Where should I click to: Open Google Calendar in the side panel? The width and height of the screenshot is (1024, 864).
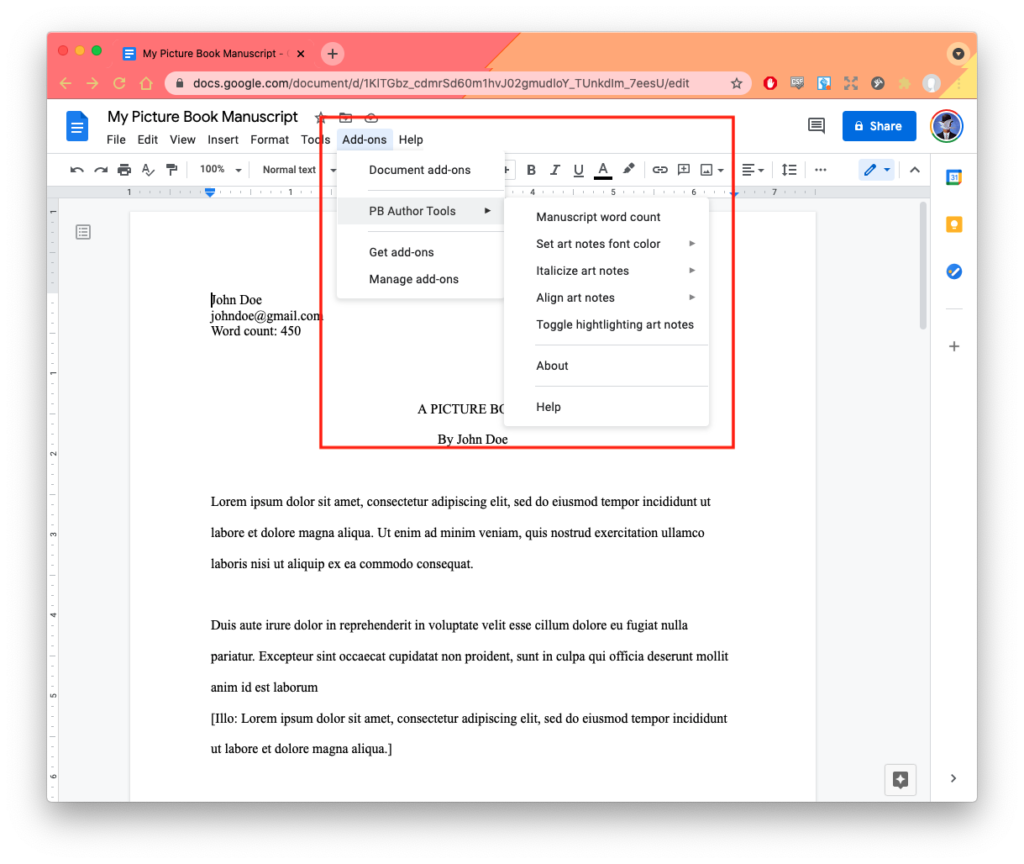pyautogui.click(x=954, y=176)
